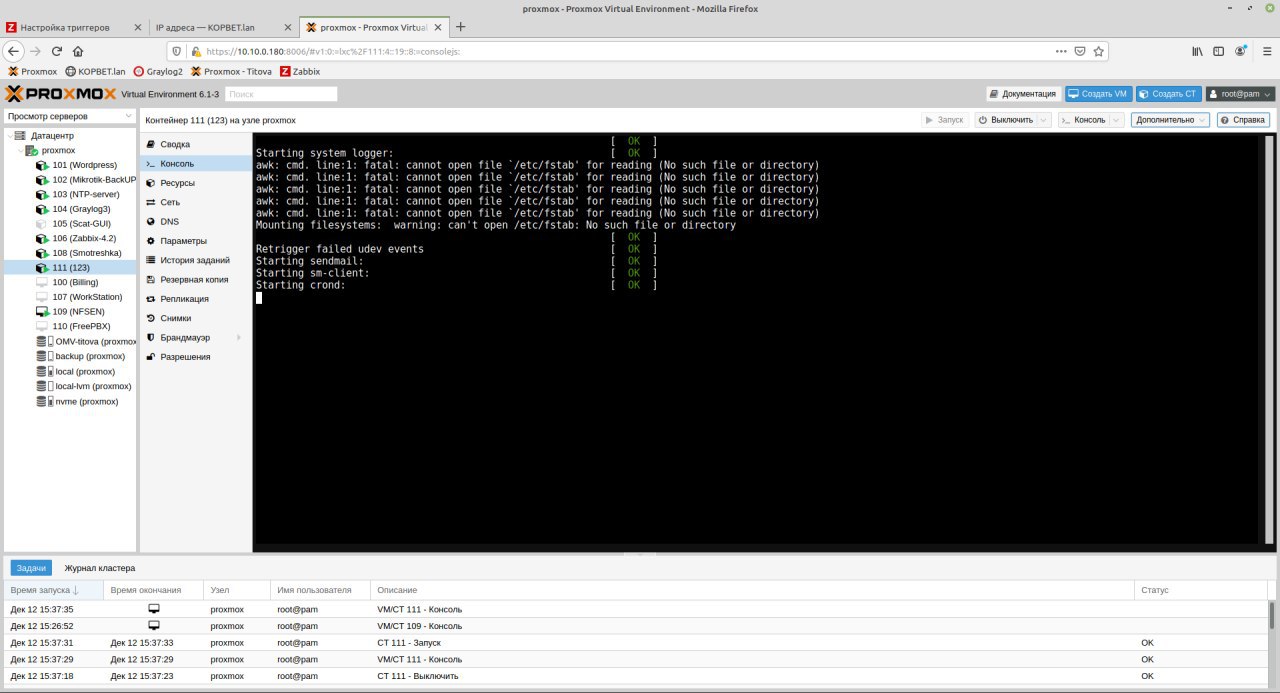Click the greyed-out Запуск button

coord(944,120)
